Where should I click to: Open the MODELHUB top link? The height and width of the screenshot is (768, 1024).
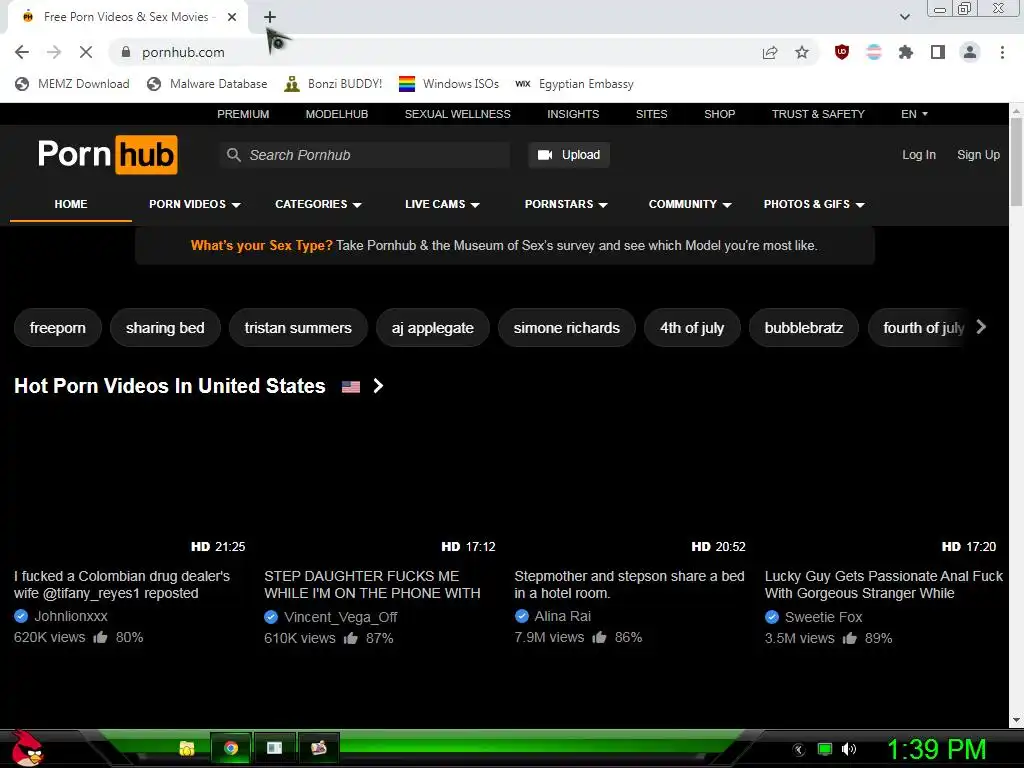pos(336,114)
